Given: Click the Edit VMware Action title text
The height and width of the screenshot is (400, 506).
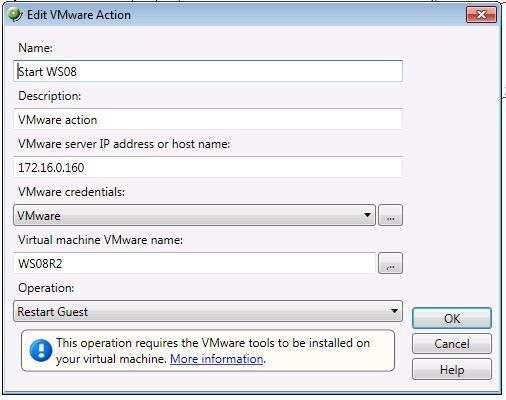Looking at the screenshot, I should point(79,15).
